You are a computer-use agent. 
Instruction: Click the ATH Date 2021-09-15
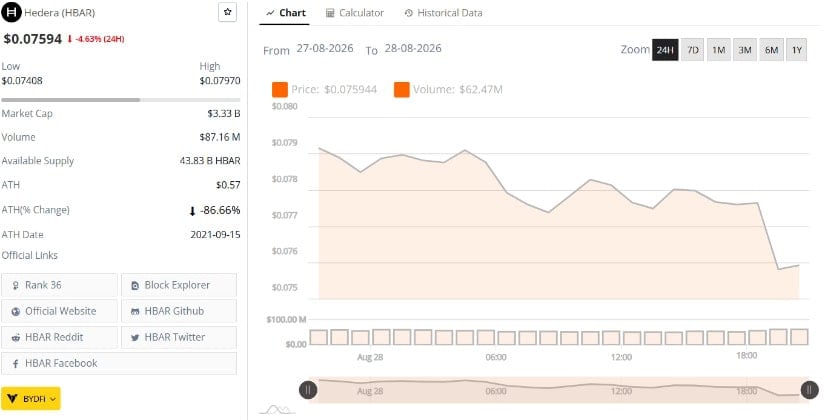click(x=215, y=235)
